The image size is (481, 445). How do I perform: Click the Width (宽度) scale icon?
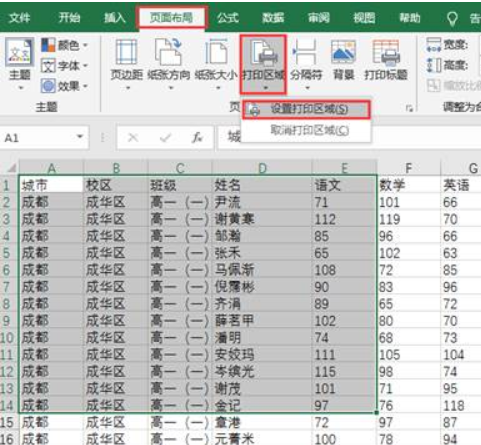coord(433,45)
